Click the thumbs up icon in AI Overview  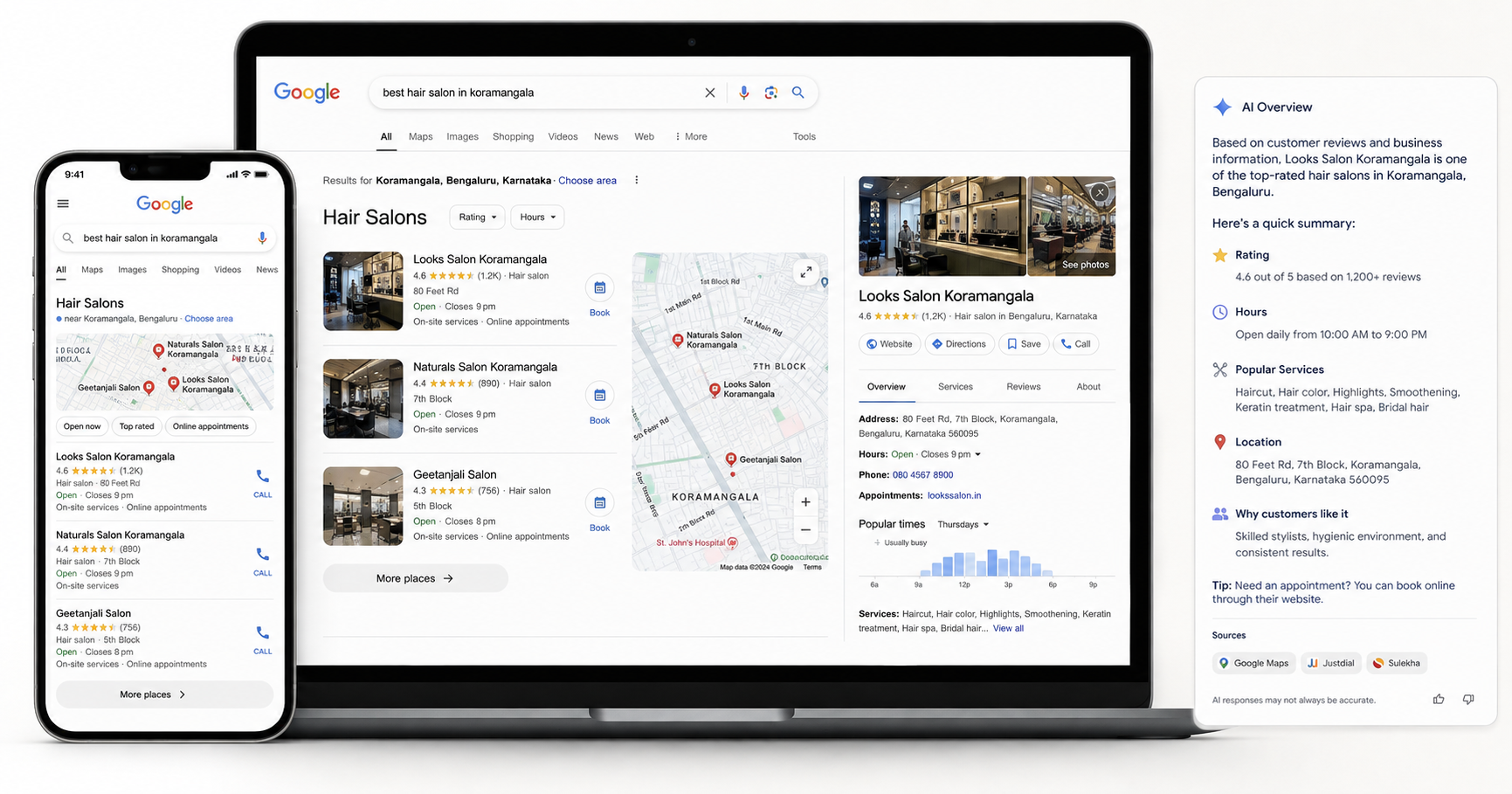(x=1439, y=700)
